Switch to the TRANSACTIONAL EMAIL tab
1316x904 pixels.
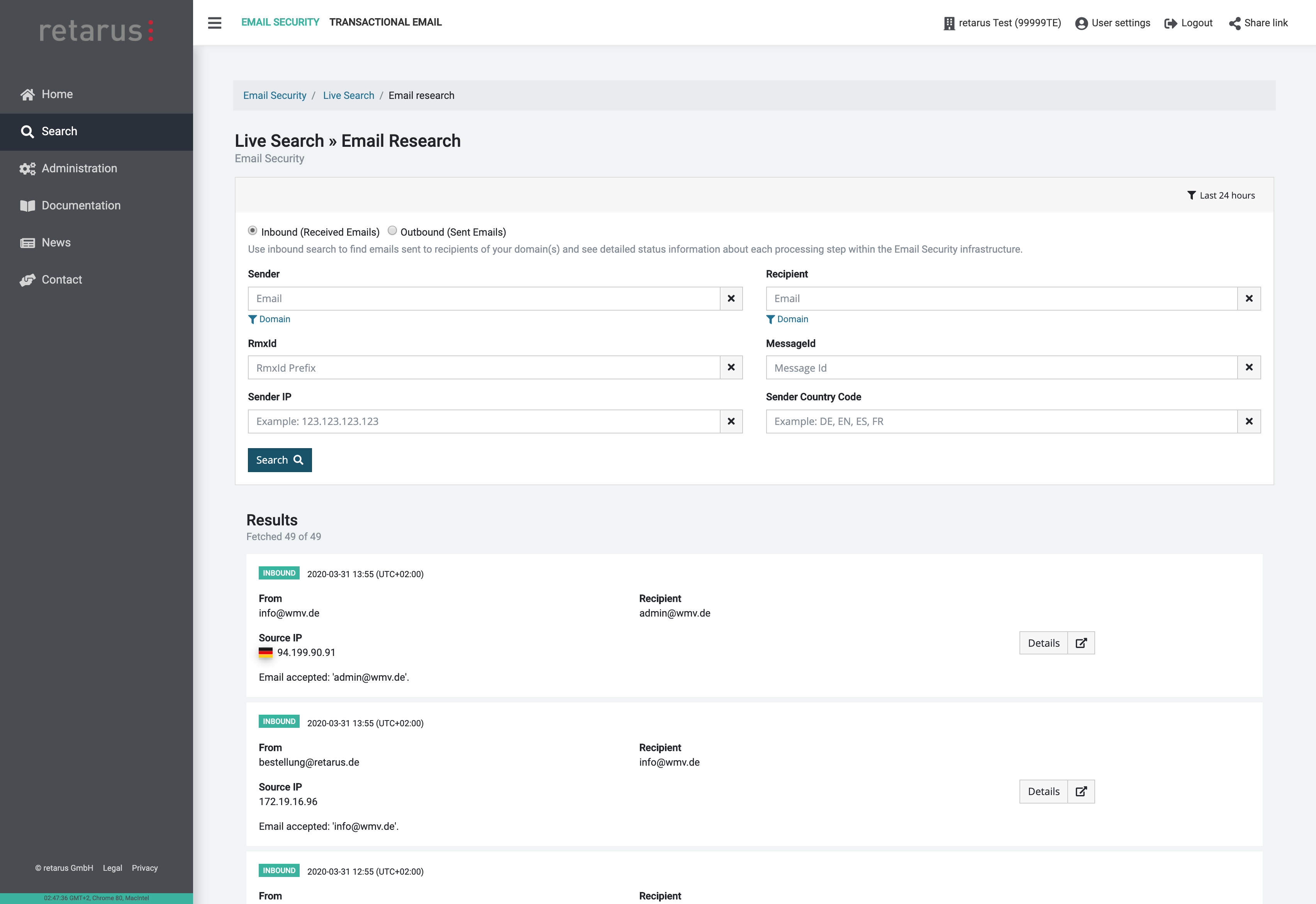click(x=385, y=22)
